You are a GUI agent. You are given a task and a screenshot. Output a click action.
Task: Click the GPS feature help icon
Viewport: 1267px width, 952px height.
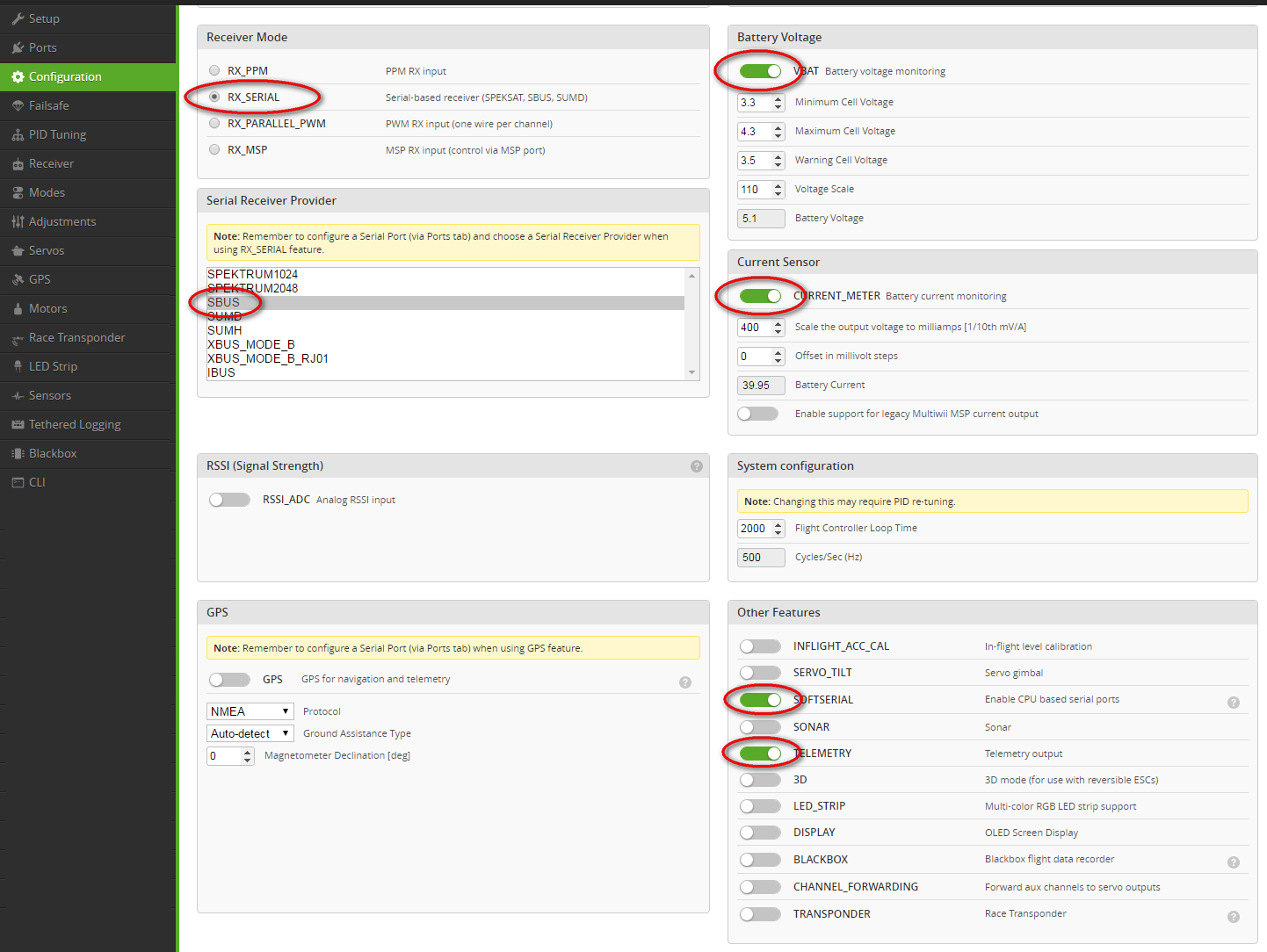[x=685, y=682]
